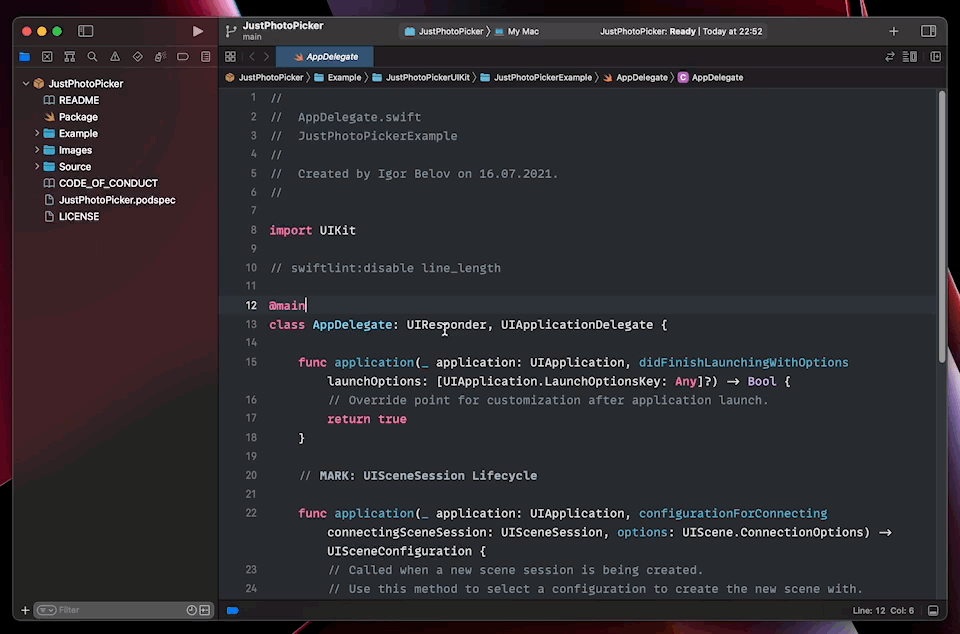Open the Example breadcrumb in the jump bar
The height and width of the screenshot is (634, 960).
pos(337,77)
